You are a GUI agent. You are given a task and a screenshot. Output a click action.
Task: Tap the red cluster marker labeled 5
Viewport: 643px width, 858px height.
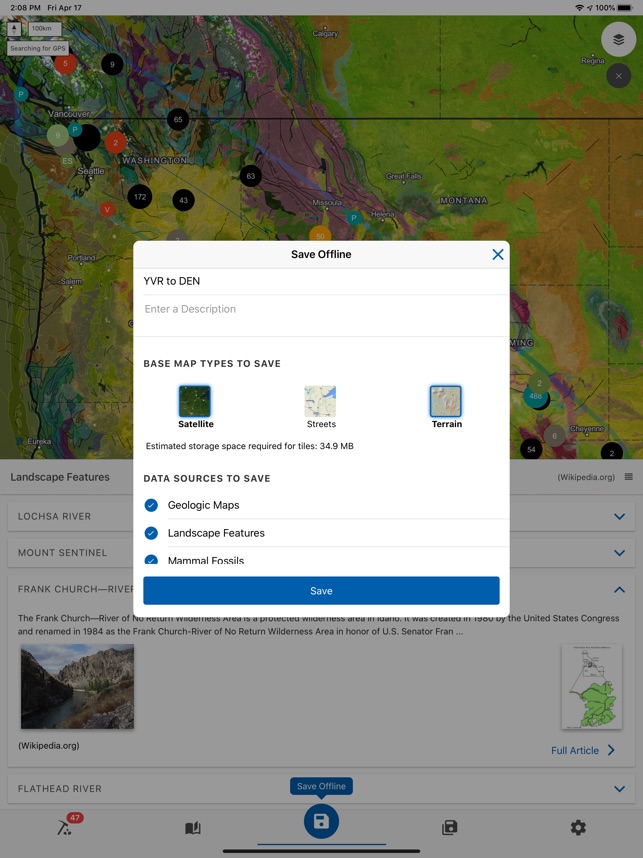pyautogui.click(x=65, y=63)
